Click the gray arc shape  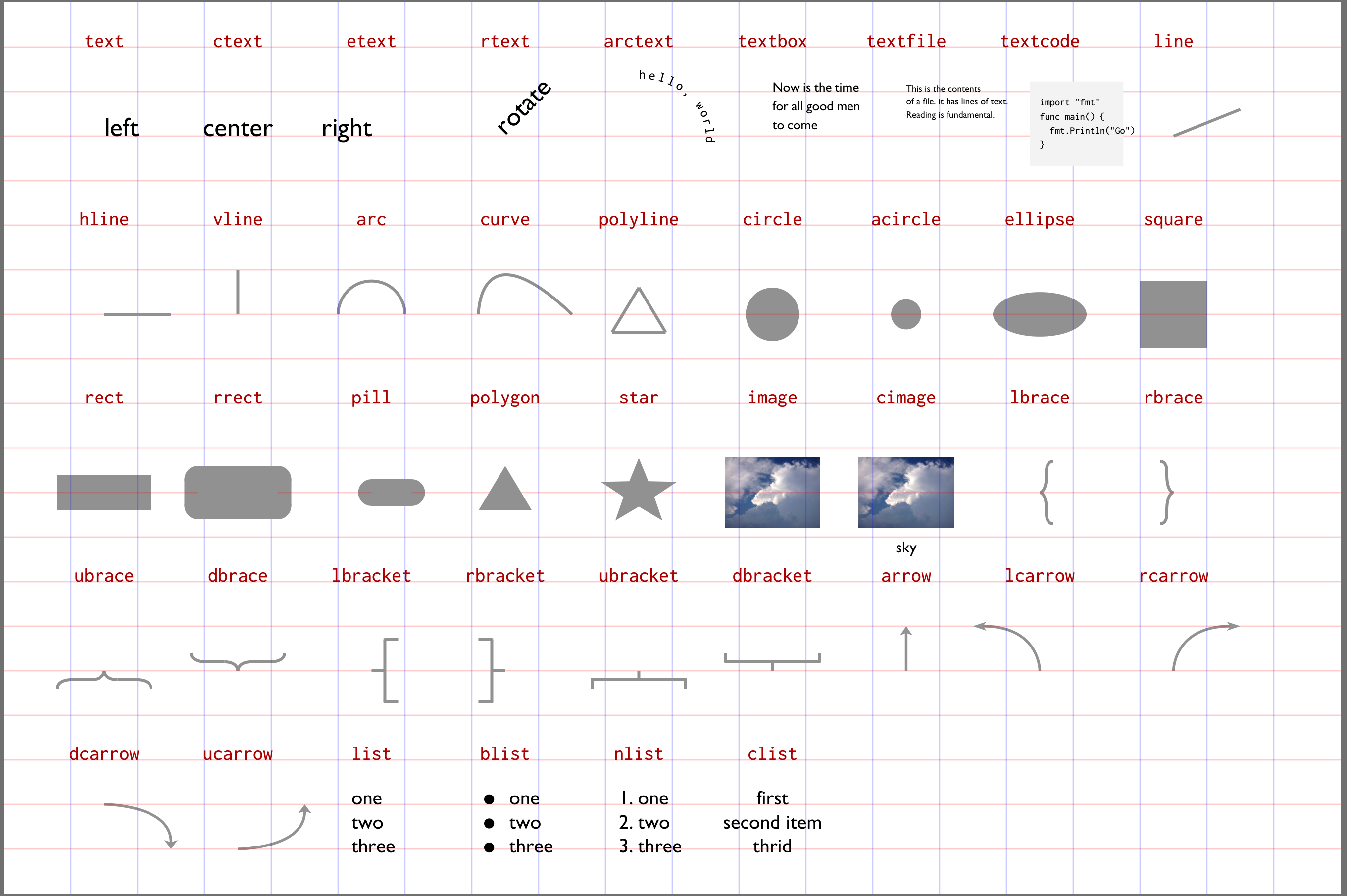pyautogui.click(x=371, y=297)
